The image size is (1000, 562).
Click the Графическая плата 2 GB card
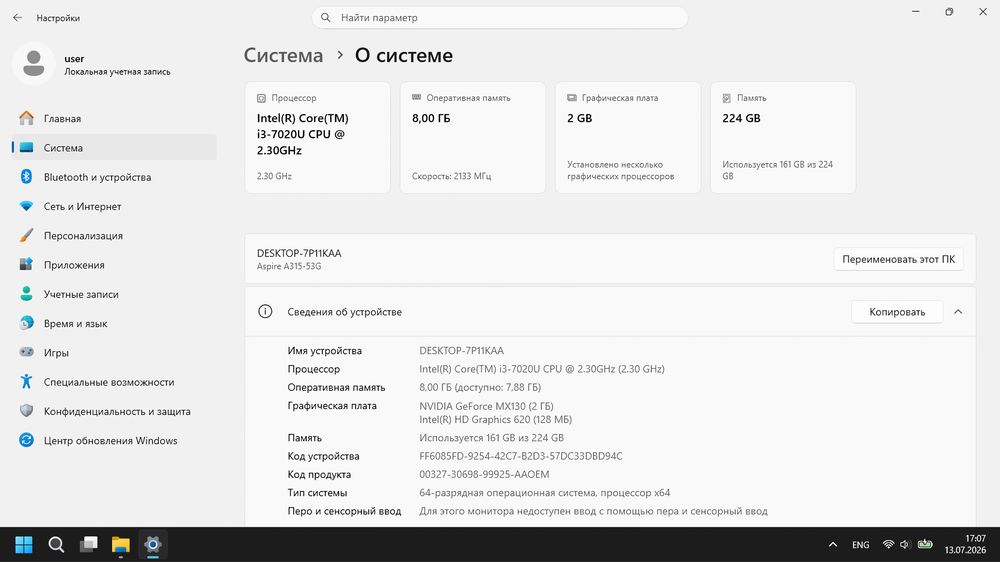628,137
